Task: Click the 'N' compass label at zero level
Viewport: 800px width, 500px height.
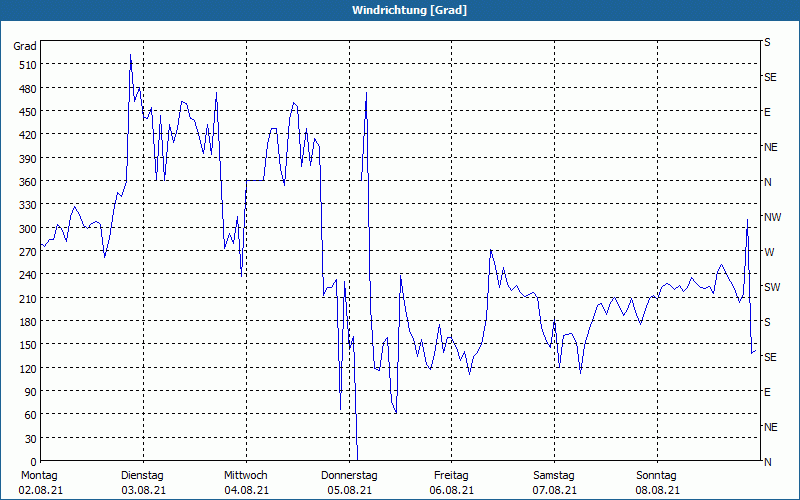Action: coord(767,462)
